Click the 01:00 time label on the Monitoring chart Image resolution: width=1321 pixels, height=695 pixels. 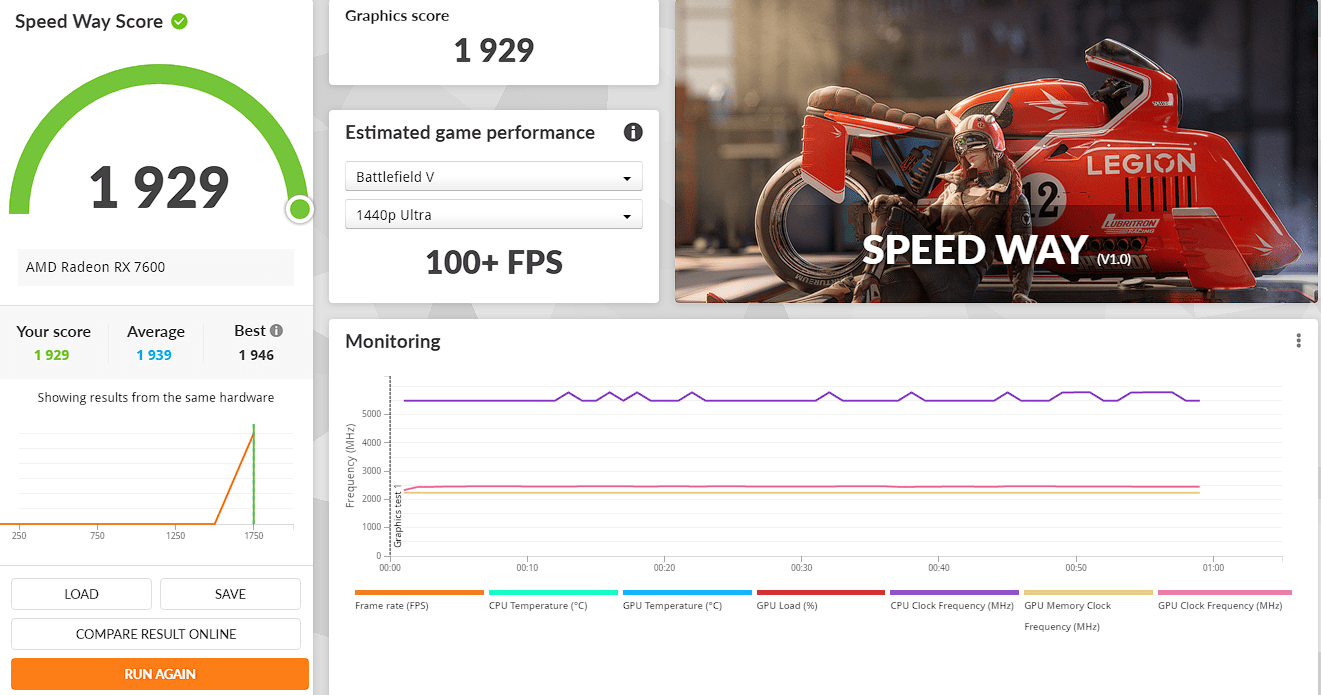click(1212, 568)
